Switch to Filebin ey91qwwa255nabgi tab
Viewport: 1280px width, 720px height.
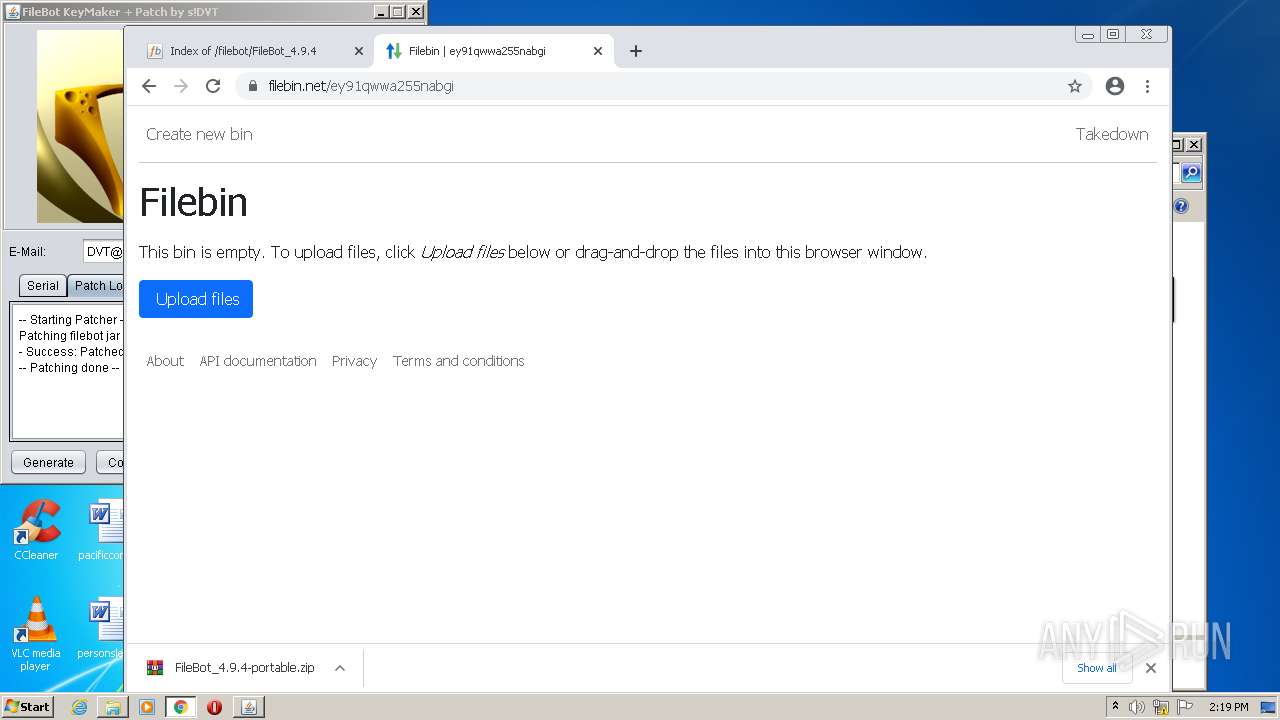[478, 51]
